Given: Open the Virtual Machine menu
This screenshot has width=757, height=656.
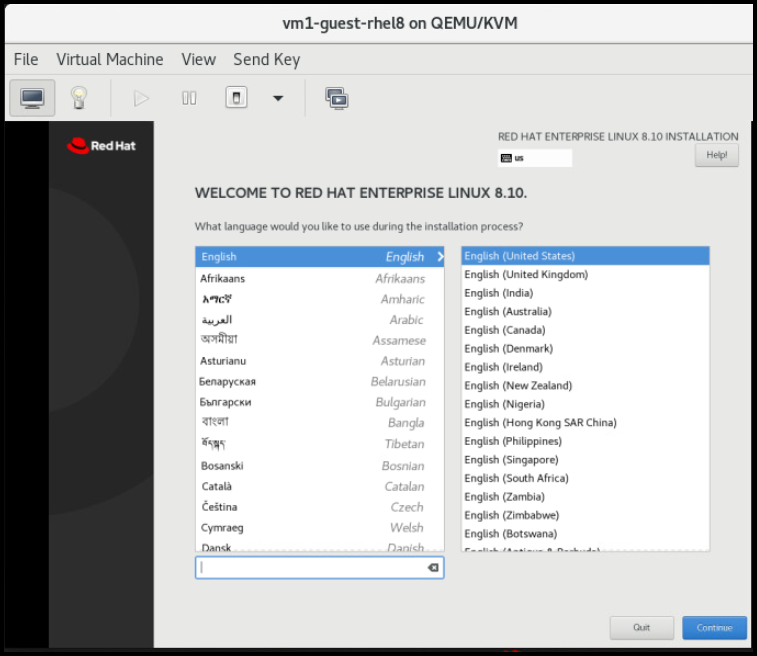Looking at the screenshot, I should pos(109,60).
